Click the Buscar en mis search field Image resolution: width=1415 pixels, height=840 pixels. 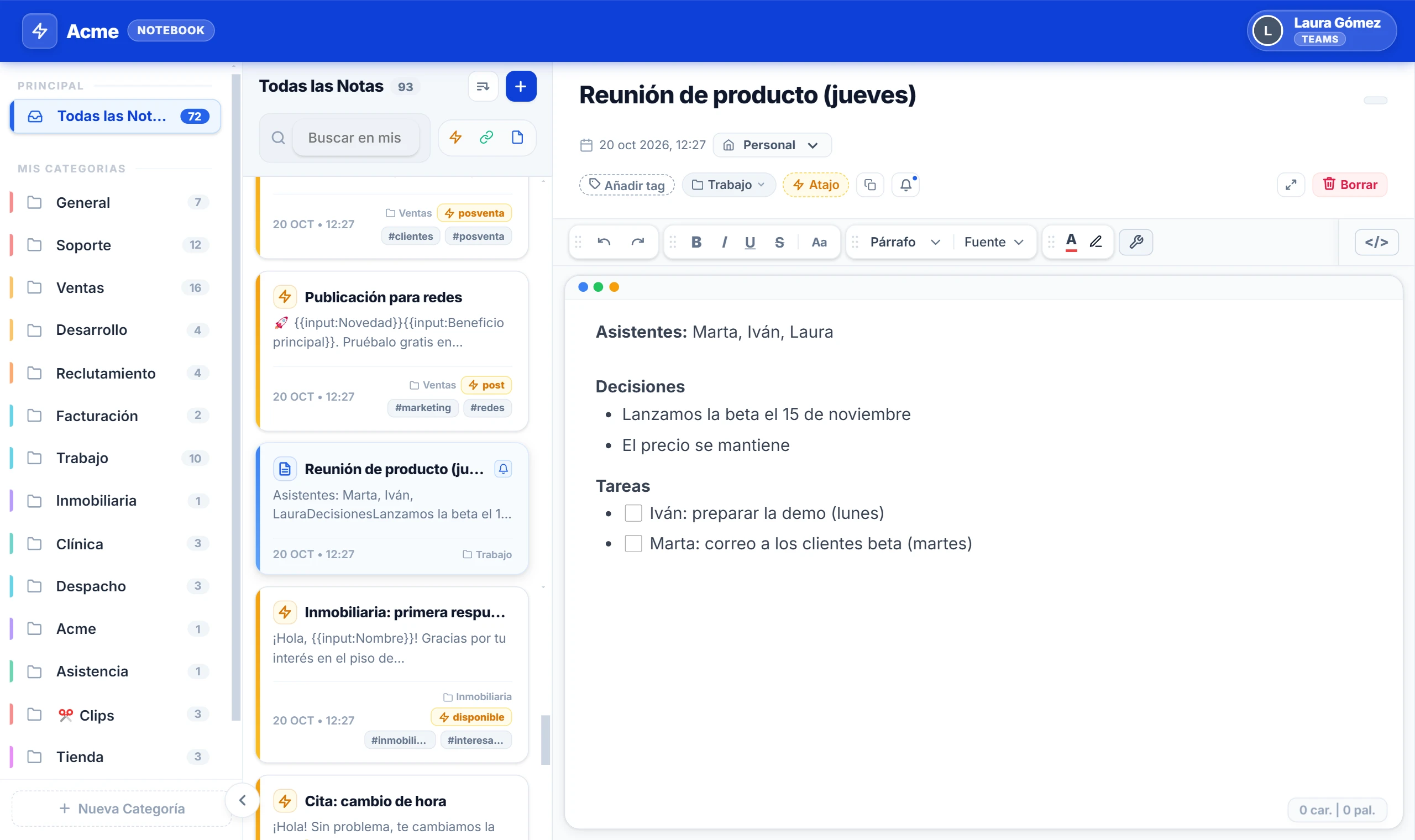click(x=355, y=138)
